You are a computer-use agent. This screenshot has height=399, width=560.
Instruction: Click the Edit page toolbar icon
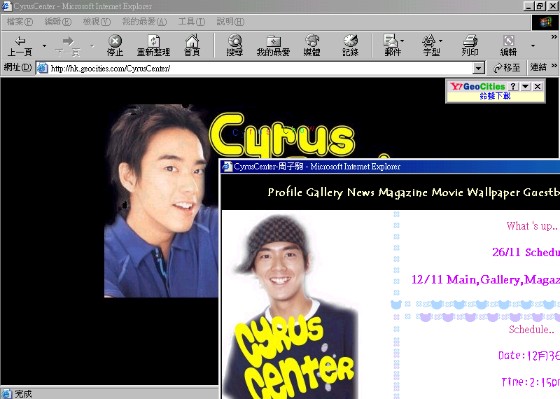click(508, 46)
